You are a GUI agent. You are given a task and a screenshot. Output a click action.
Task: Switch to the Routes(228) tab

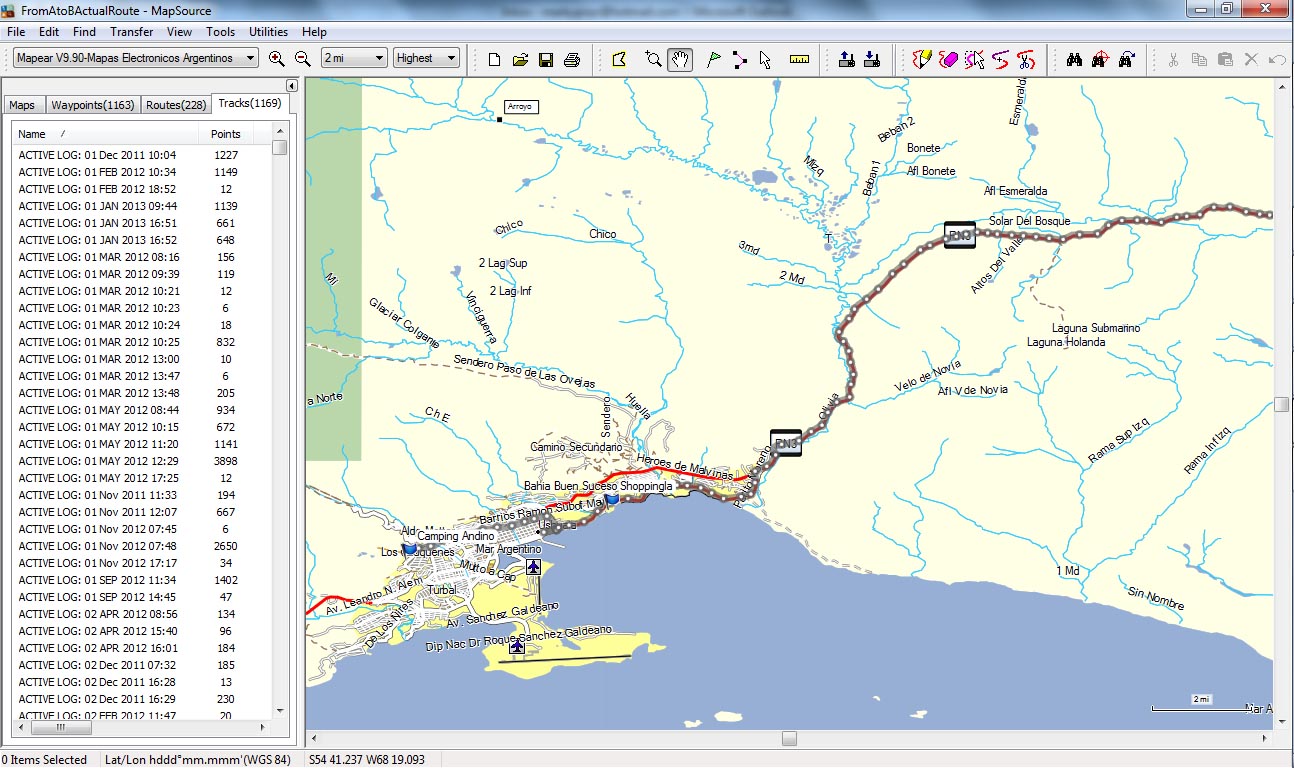pyautogui.click(x=176, y=105)
